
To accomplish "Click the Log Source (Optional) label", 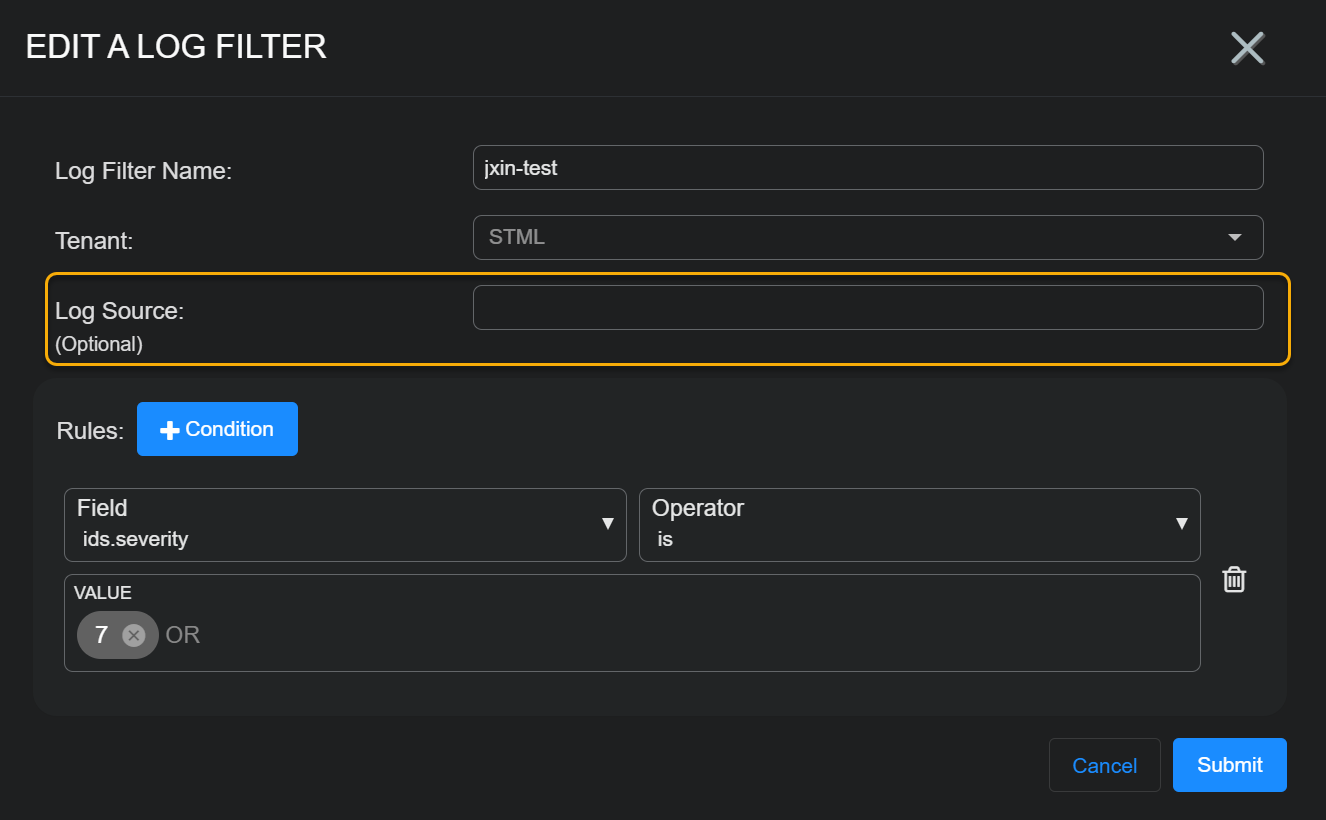I will 119,311.
